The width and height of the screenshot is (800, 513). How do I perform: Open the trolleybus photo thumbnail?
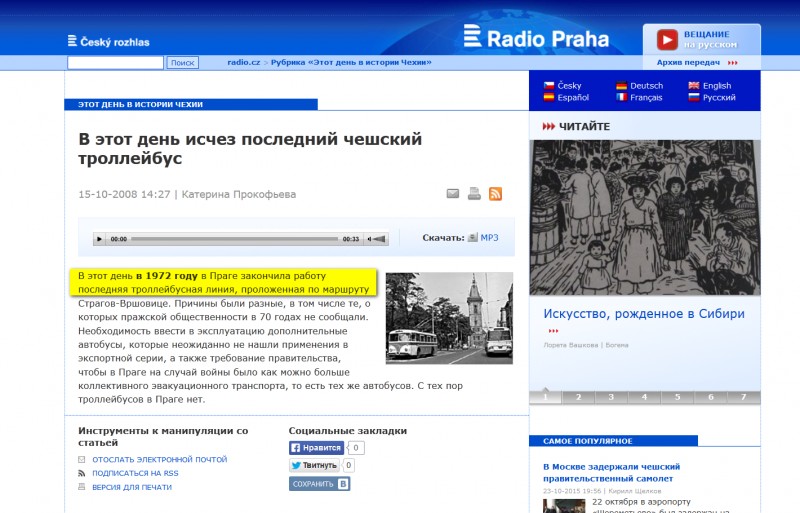[x=449, y=318]
